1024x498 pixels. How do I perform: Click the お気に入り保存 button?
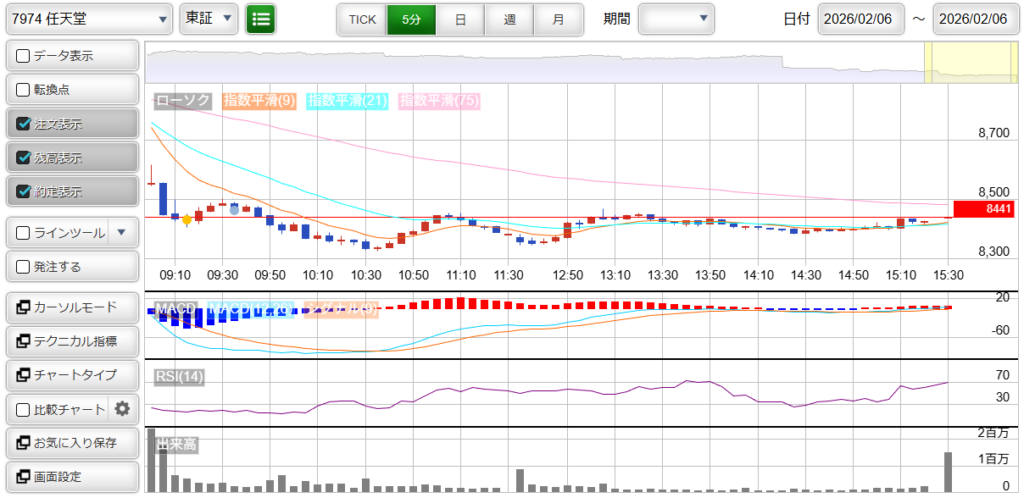click(71, 442)
